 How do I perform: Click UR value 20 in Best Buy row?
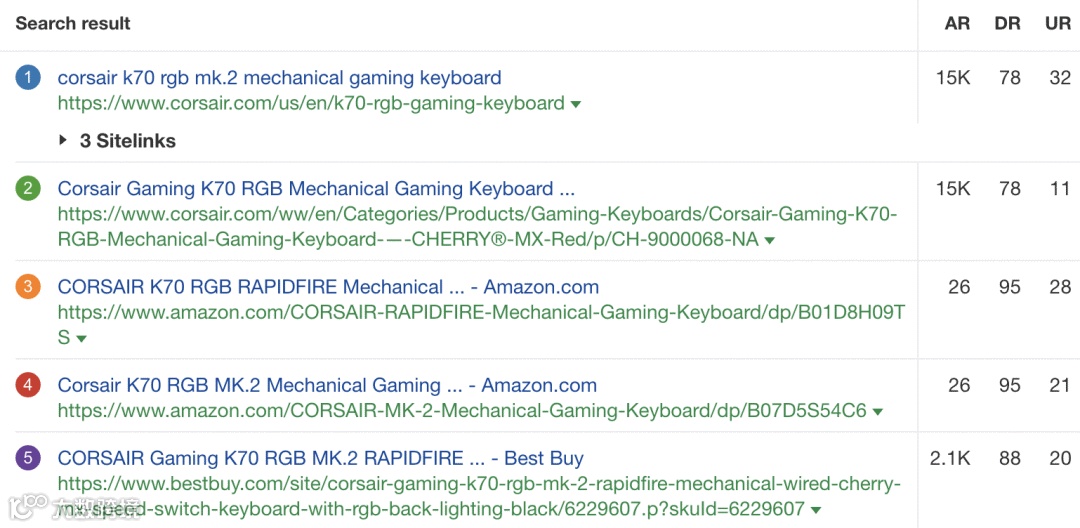tap(1060, 458)
